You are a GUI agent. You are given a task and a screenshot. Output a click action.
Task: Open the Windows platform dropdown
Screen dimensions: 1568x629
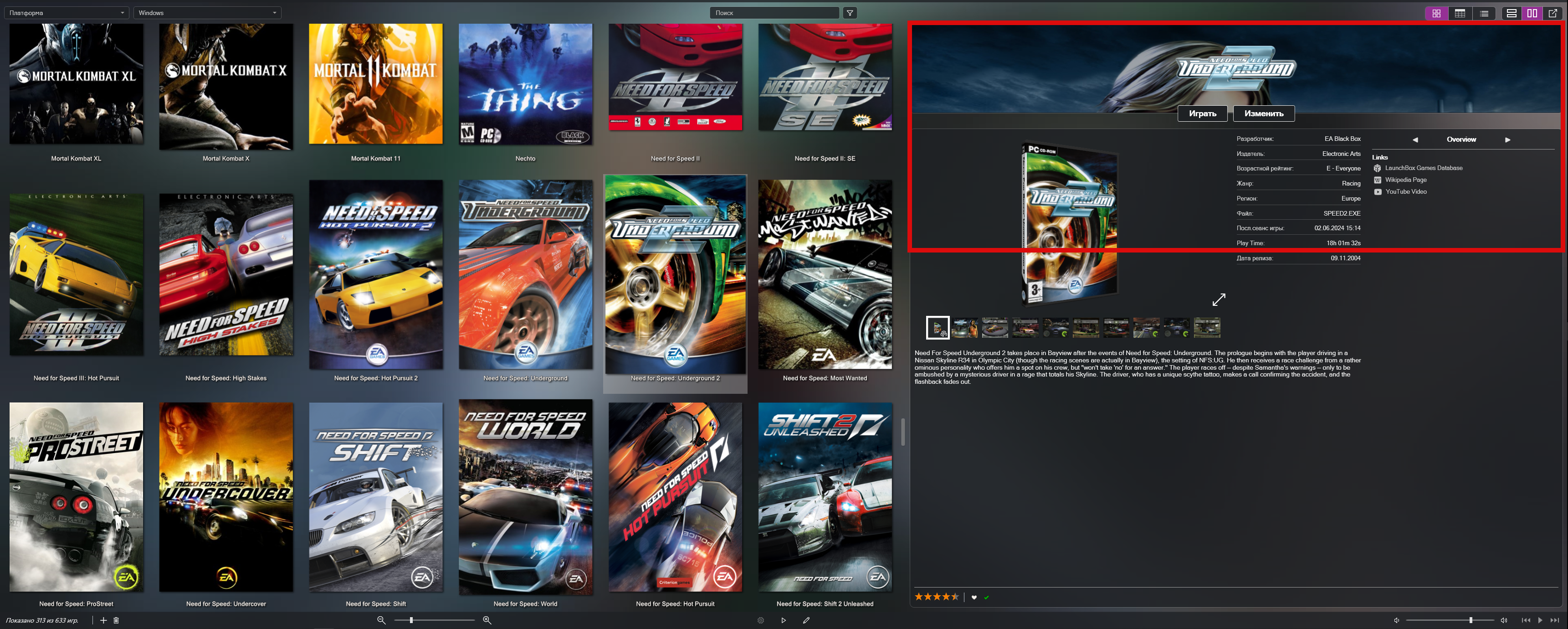[x=208, y=13]
